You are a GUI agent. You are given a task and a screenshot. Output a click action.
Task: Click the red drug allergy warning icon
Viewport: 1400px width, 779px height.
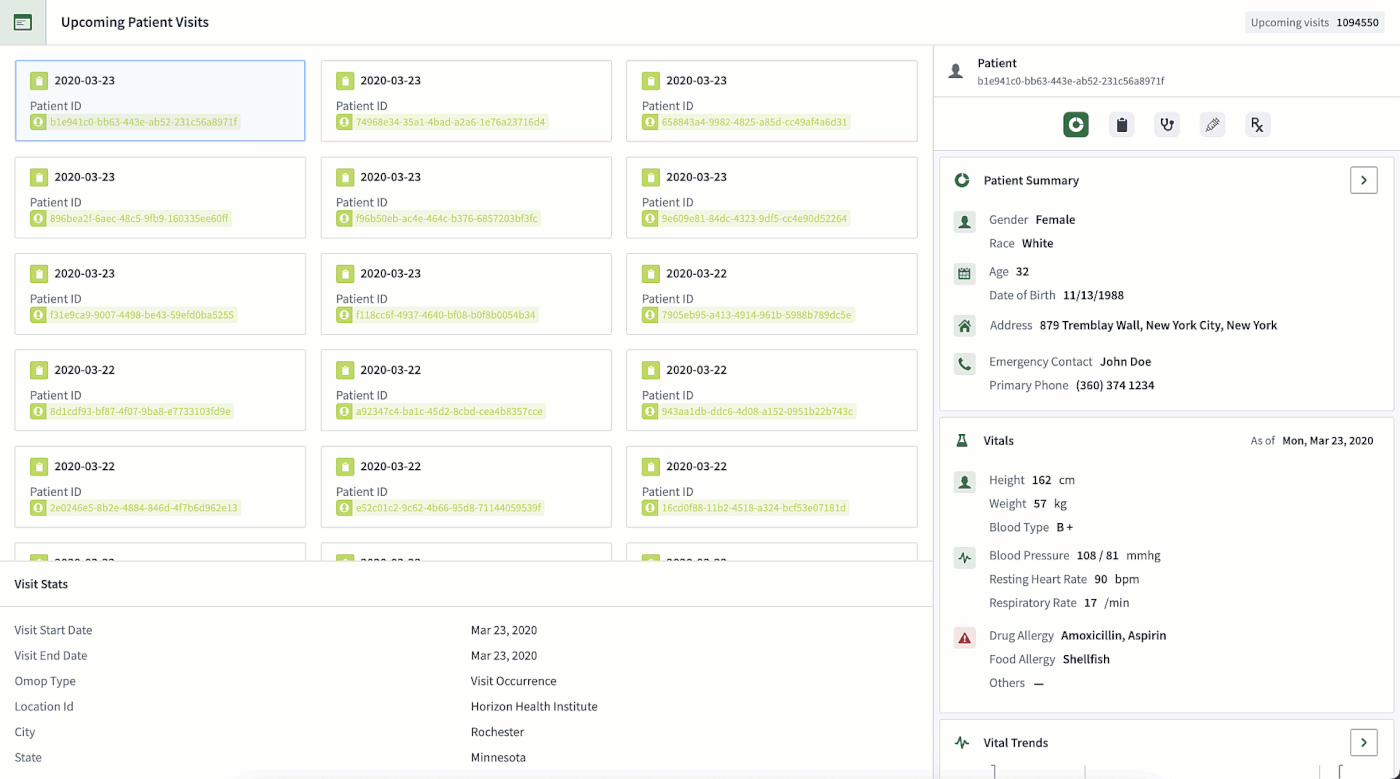point(964,637)
